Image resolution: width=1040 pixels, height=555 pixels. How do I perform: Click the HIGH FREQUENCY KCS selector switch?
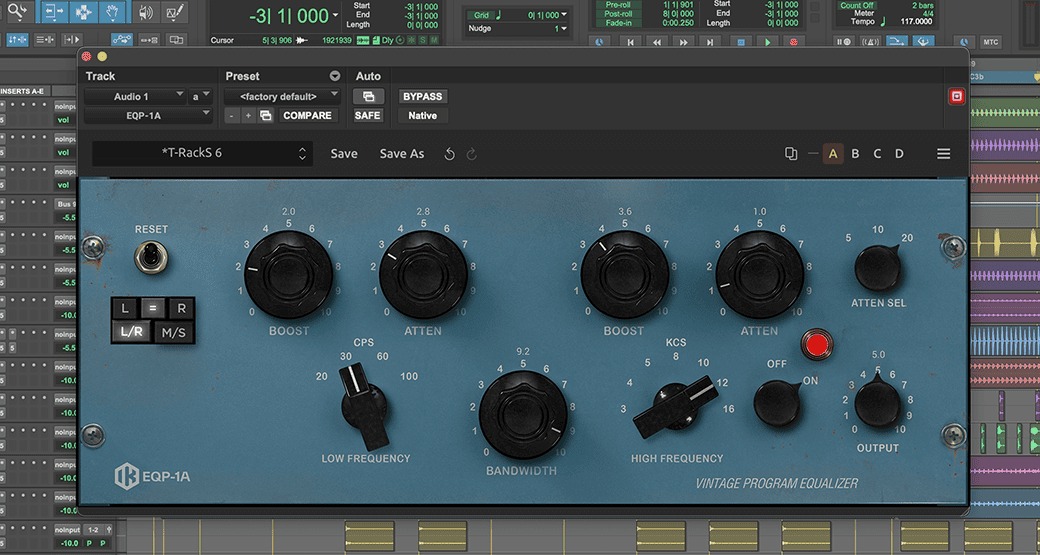click(x=676, y=405)
